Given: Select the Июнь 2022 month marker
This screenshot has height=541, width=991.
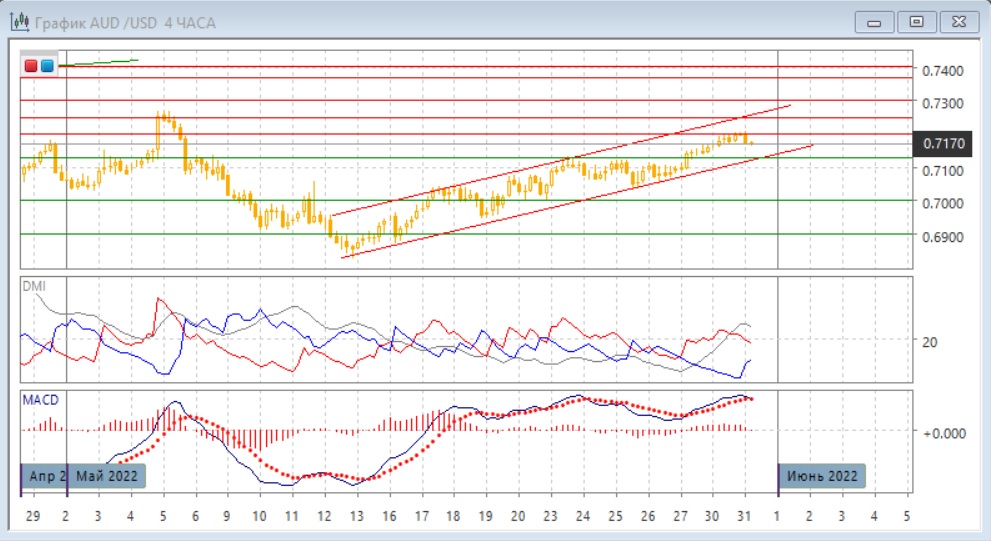Looking at the screenshot, I should (x=821, y=476).
